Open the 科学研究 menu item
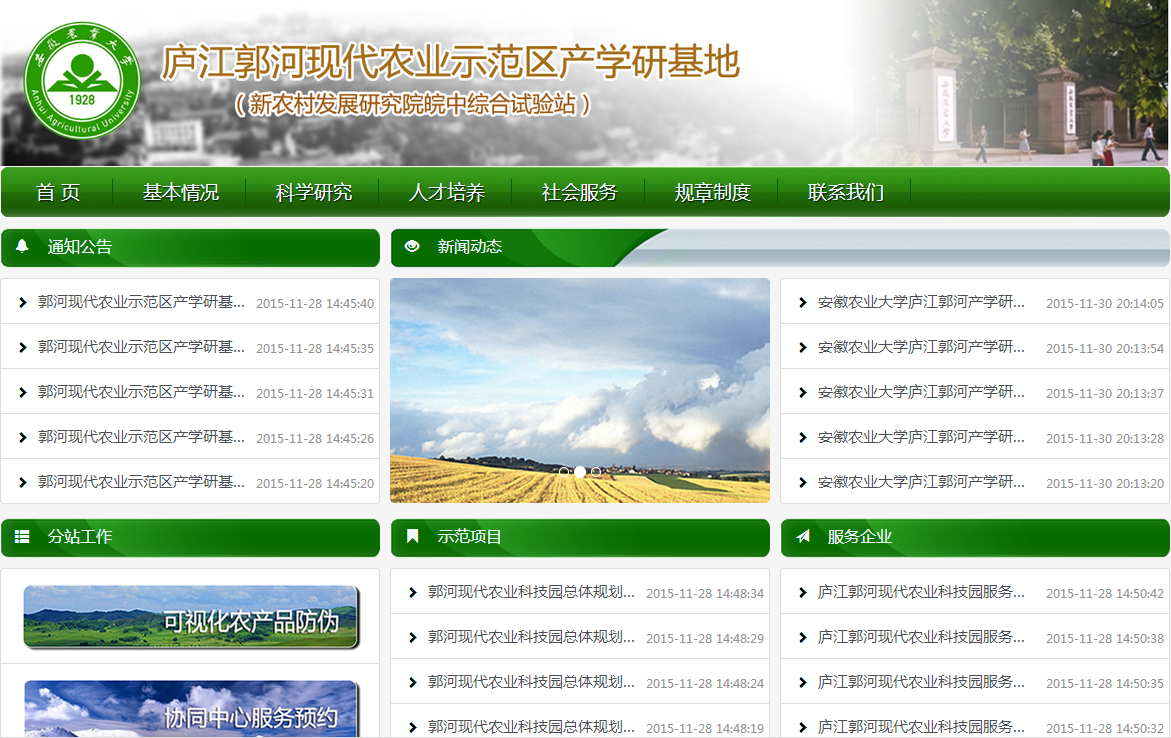 pyautogui.click(x=314, y=192)
